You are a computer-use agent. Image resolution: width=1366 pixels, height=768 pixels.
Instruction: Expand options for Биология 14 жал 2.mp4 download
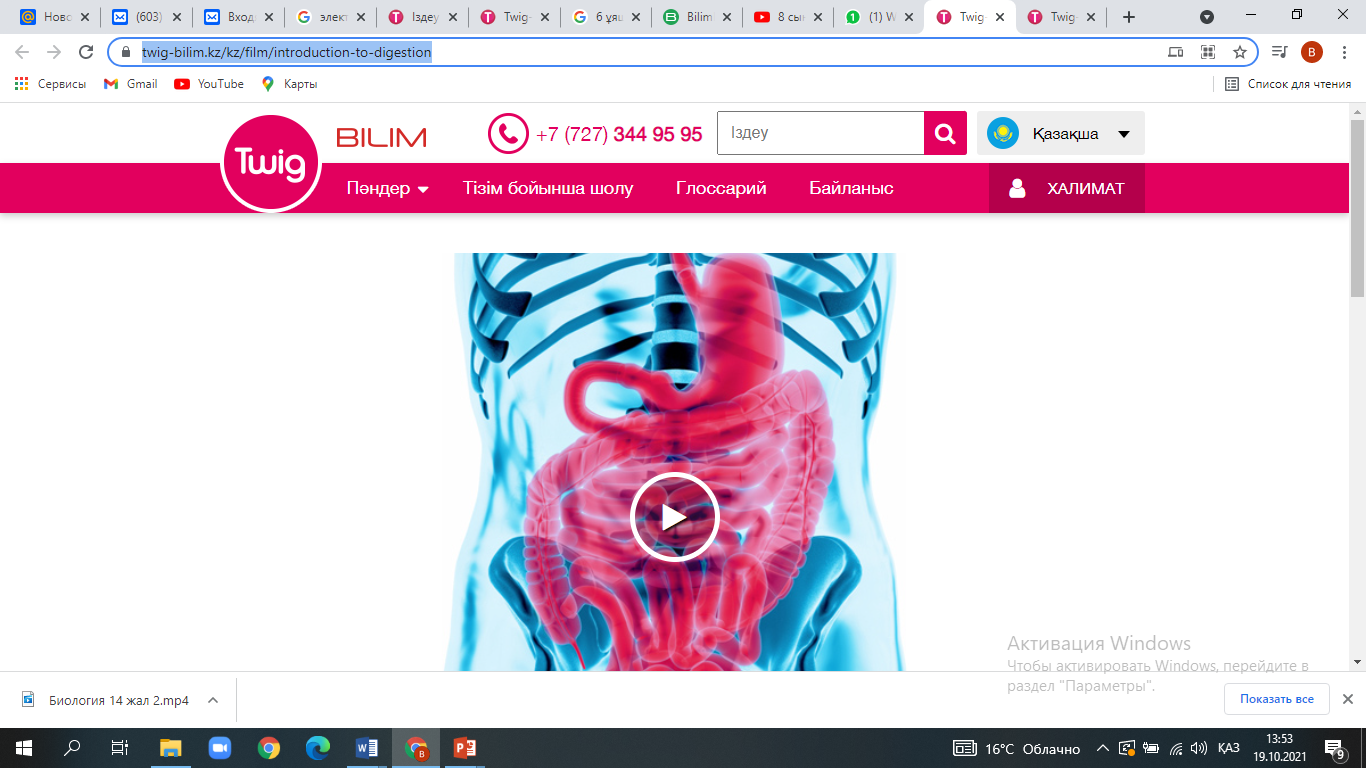[213, 700]
